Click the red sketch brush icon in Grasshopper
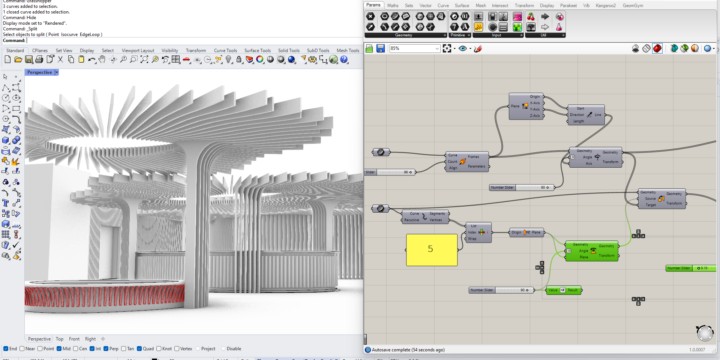 pos(477,48)
